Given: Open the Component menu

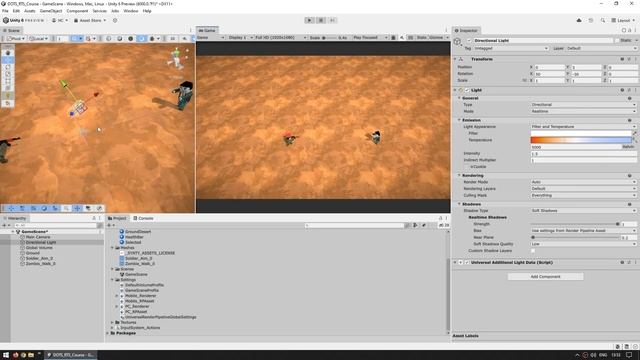Looking at the screenshot, I should tap(77, 11).
